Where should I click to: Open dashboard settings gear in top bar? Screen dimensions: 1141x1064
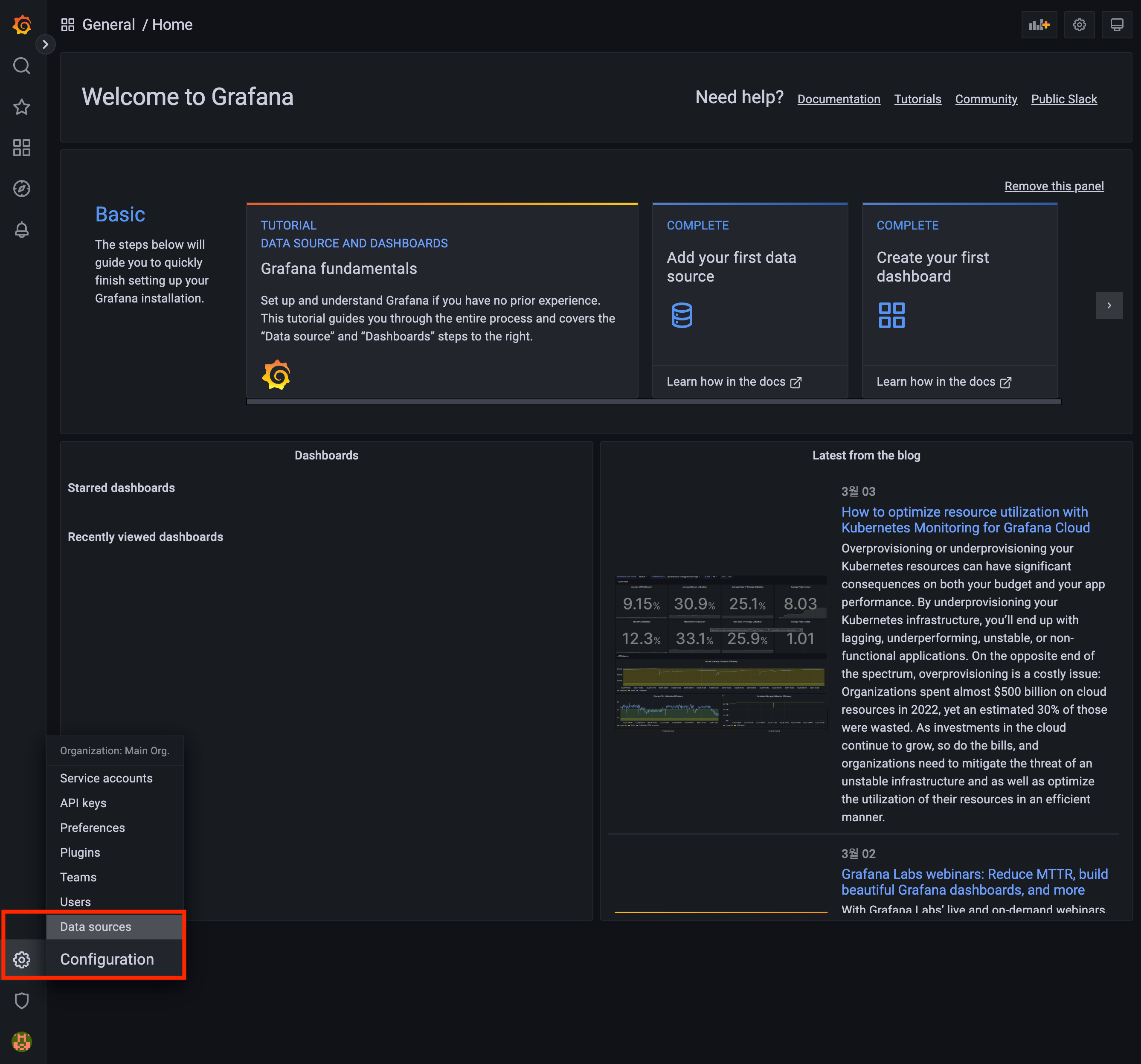pos(1079,25)
